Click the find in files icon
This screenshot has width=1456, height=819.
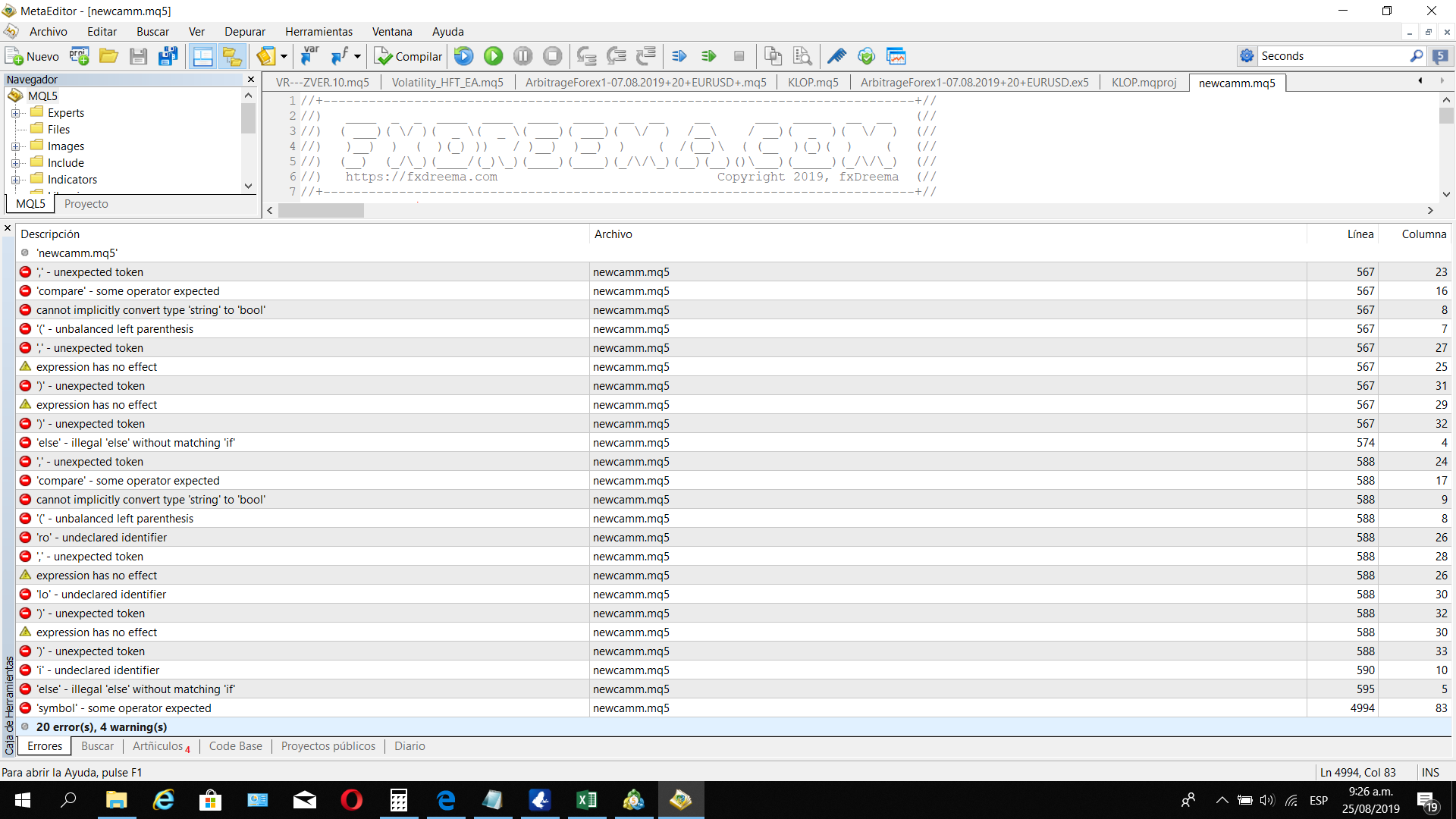click(802, 56)
